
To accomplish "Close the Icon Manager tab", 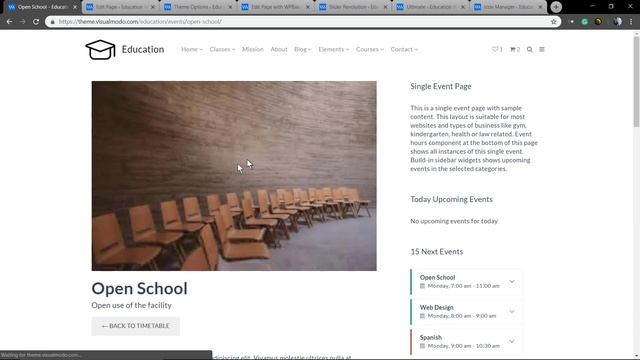I will tap(540, 7).
